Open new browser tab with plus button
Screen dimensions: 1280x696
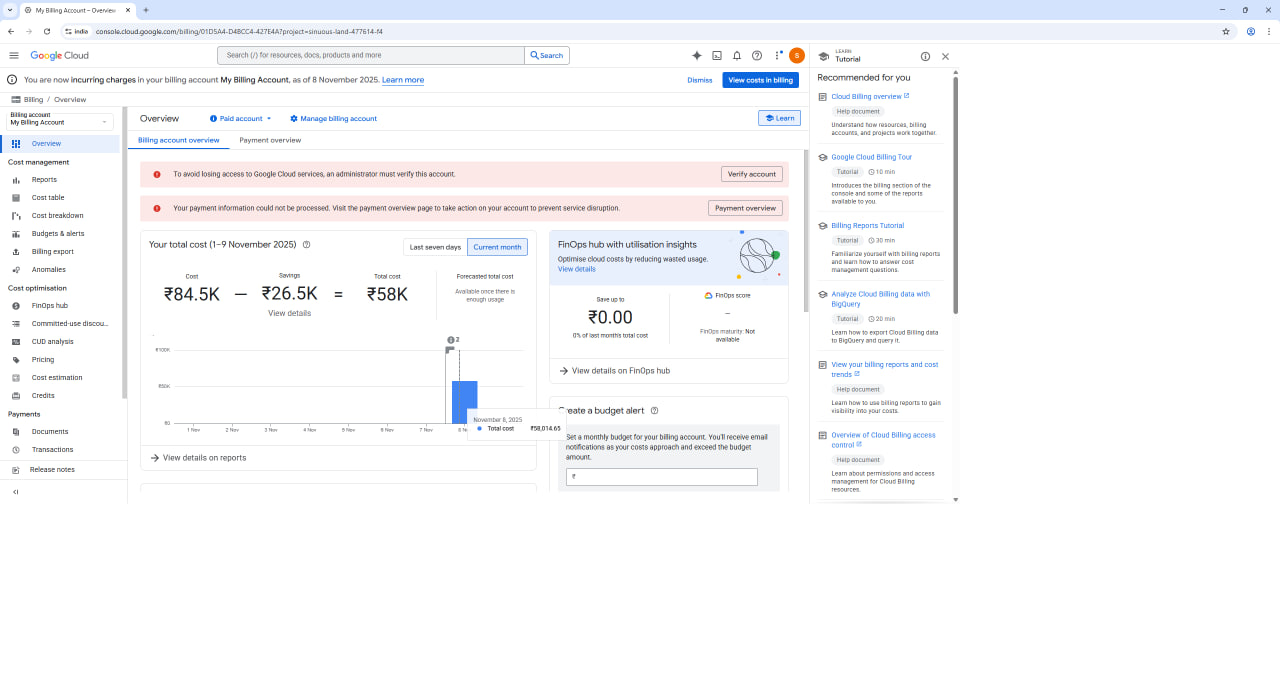point(146,10)
